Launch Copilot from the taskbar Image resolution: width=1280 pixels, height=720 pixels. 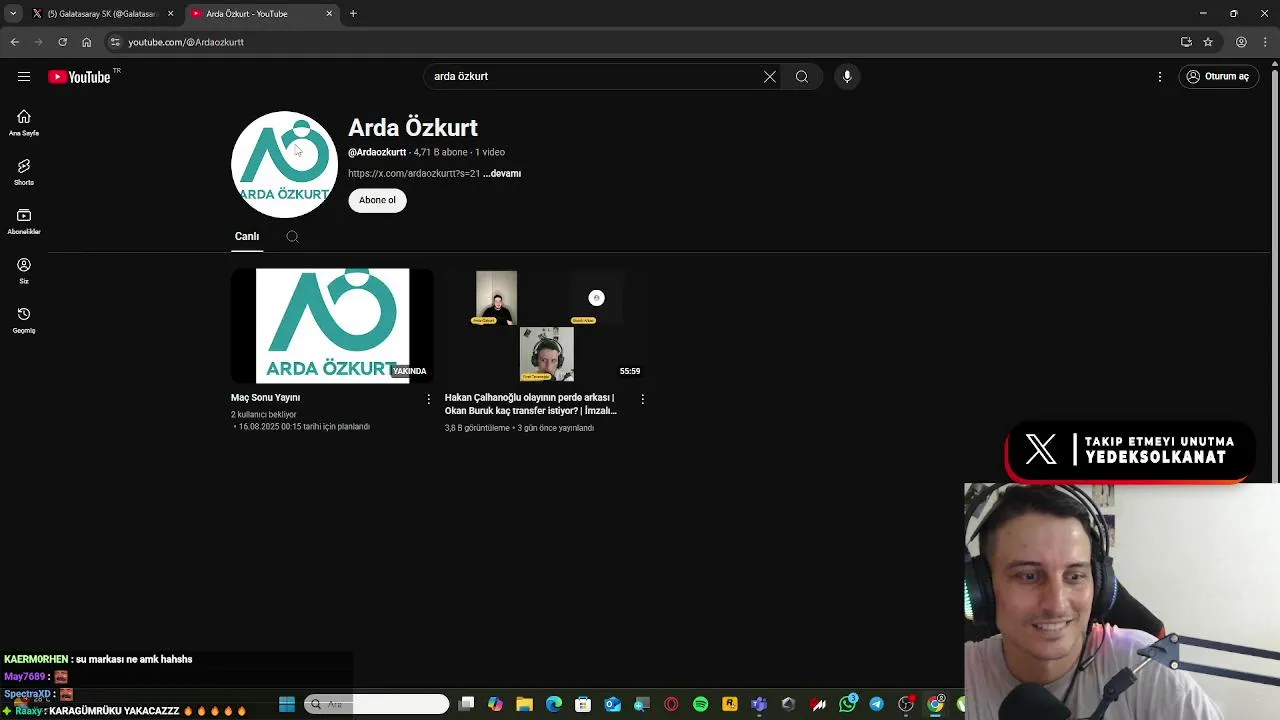click(495, 704)
